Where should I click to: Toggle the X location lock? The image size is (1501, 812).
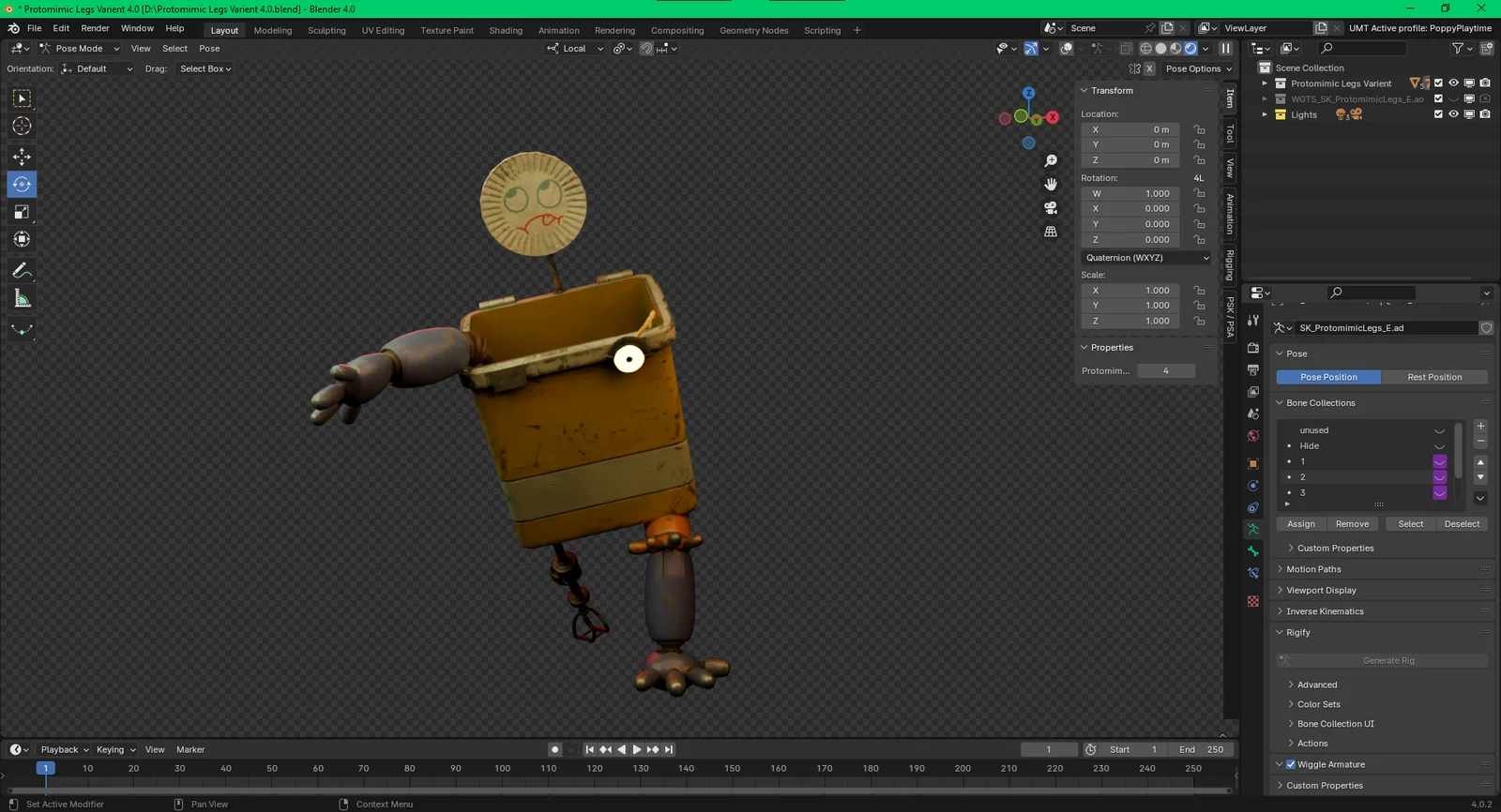pos(1199,129)
